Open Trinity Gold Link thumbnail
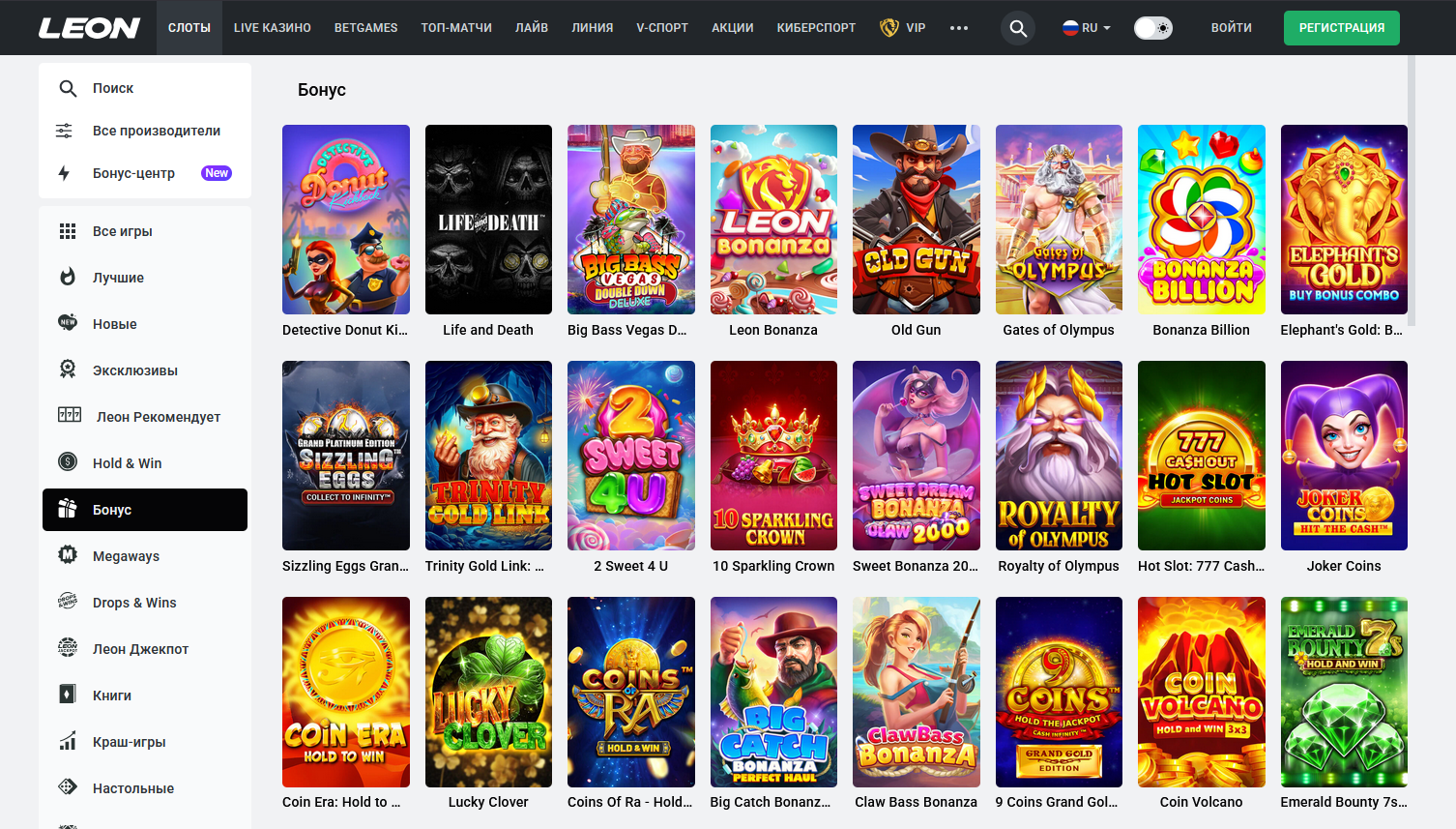1456x829 pixels. pyautogui.click(x=488, y=456)
